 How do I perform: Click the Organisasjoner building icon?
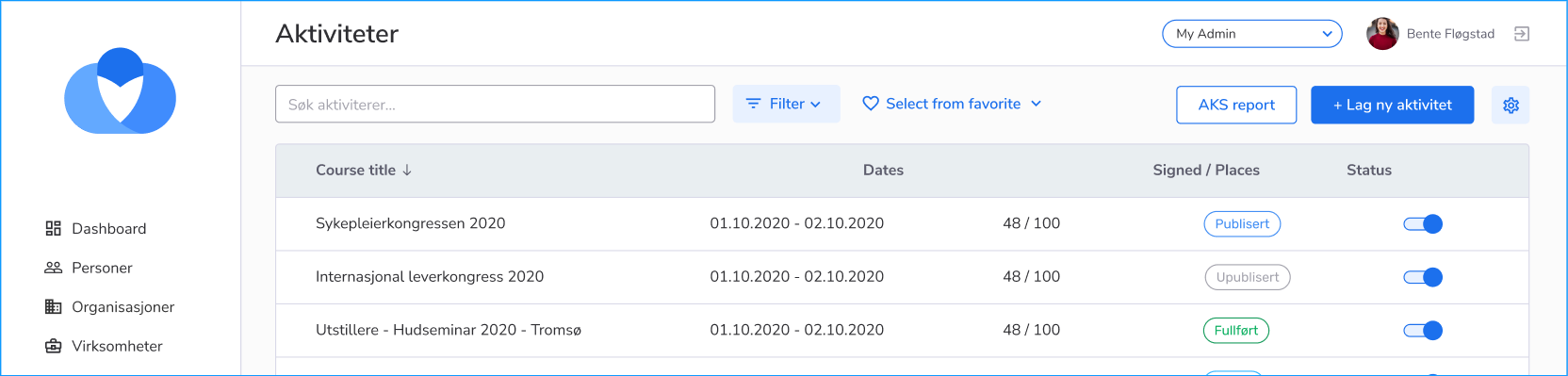54,306
